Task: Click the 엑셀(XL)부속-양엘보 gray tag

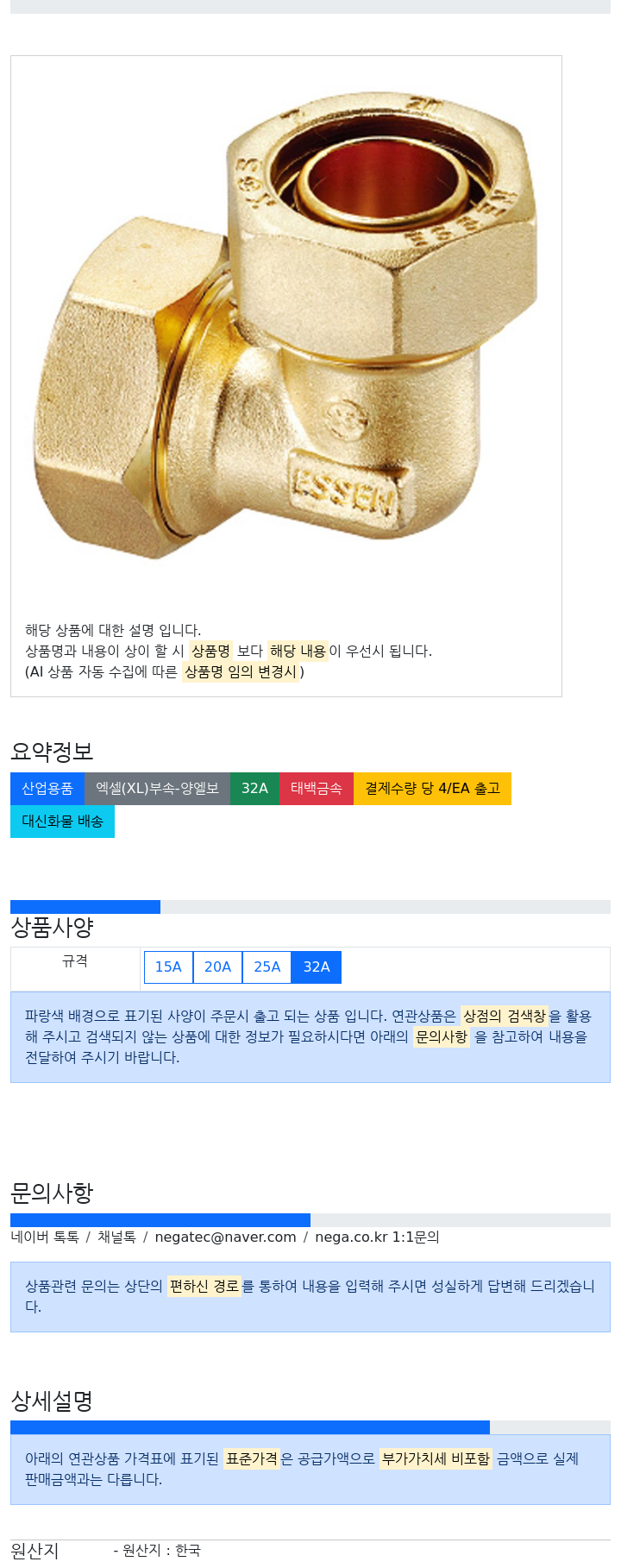Action: (157, 789)
